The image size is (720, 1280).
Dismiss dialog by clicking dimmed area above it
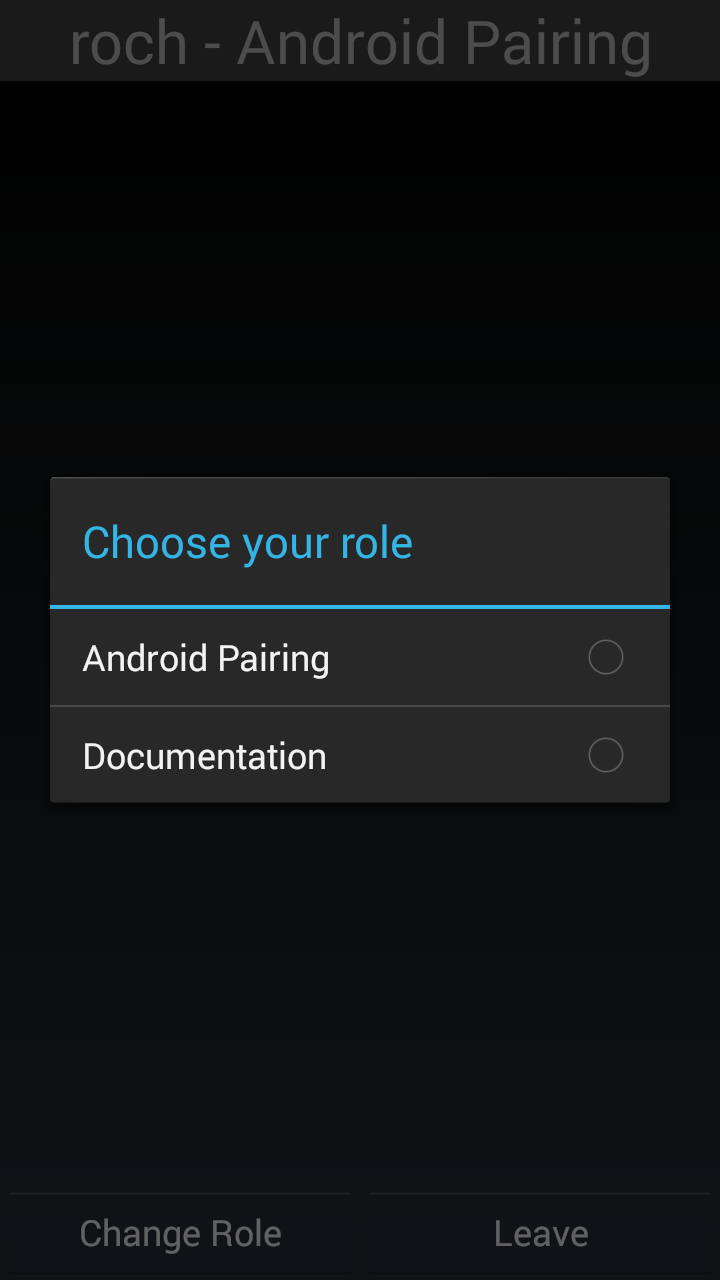click(x=360, y=280)
